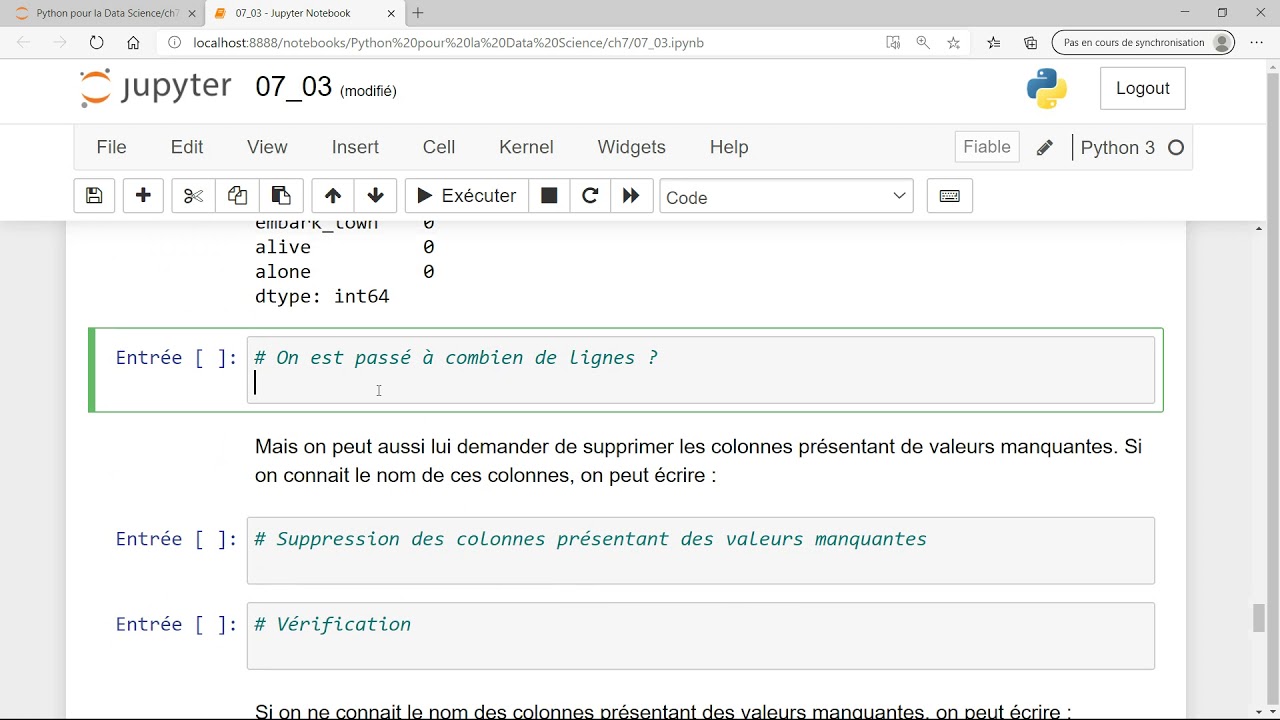Copy selected cells in the toolbar
This screenshot has height=720, width=1280.
(x=238, y=196)
